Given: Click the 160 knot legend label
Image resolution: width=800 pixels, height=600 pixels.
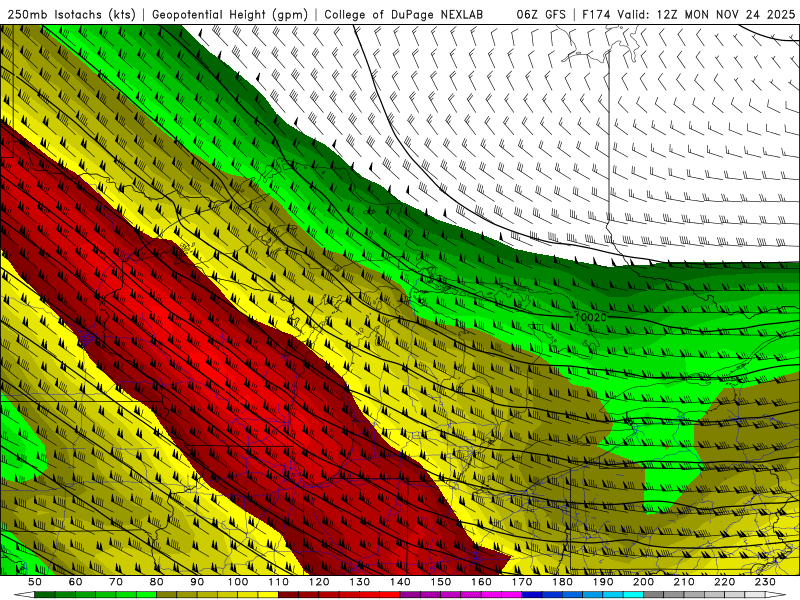Looking at the screenshot, I should (x=481, y=582).
